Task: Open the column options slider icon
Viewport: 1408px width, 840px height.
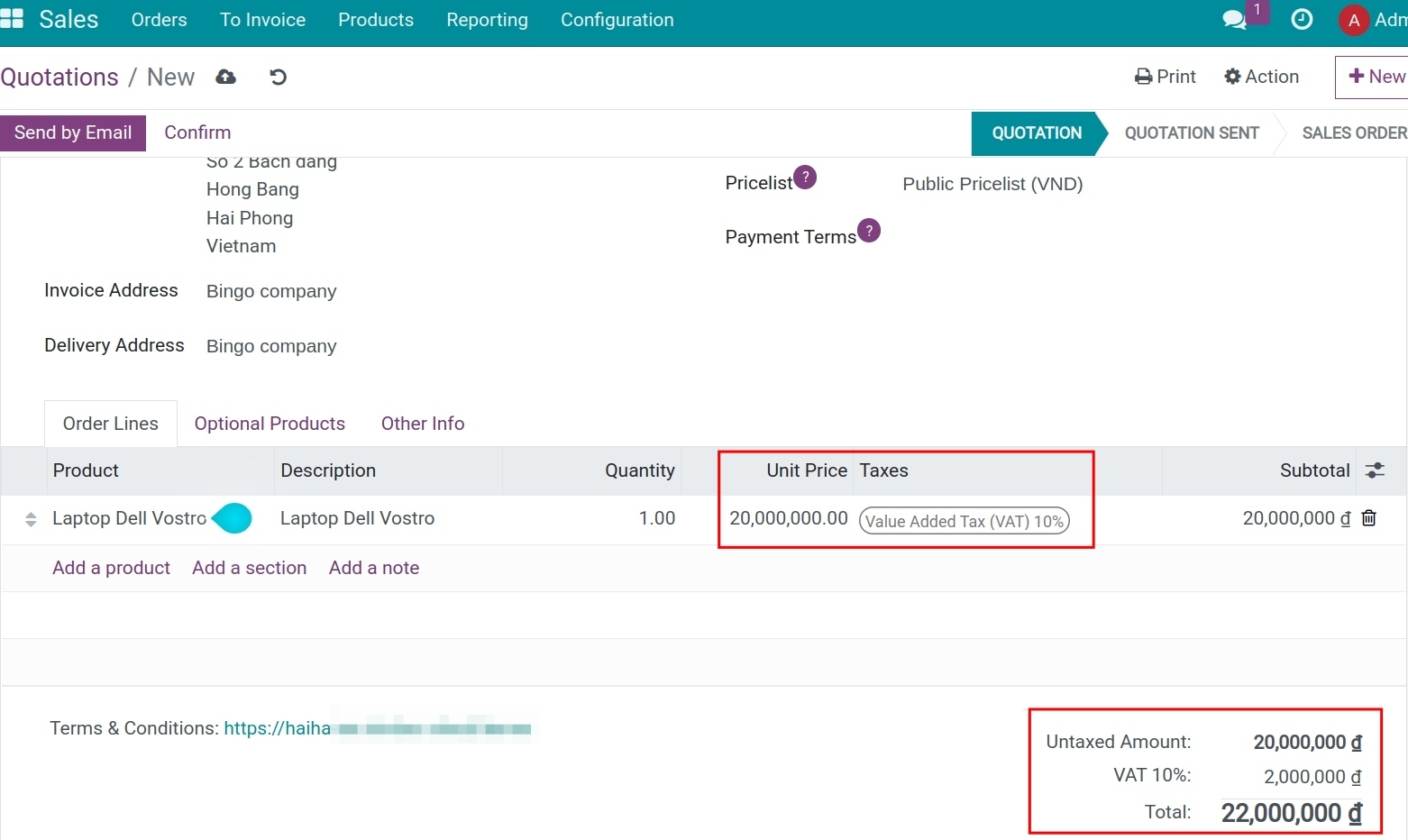Action: click(1375, 470)
